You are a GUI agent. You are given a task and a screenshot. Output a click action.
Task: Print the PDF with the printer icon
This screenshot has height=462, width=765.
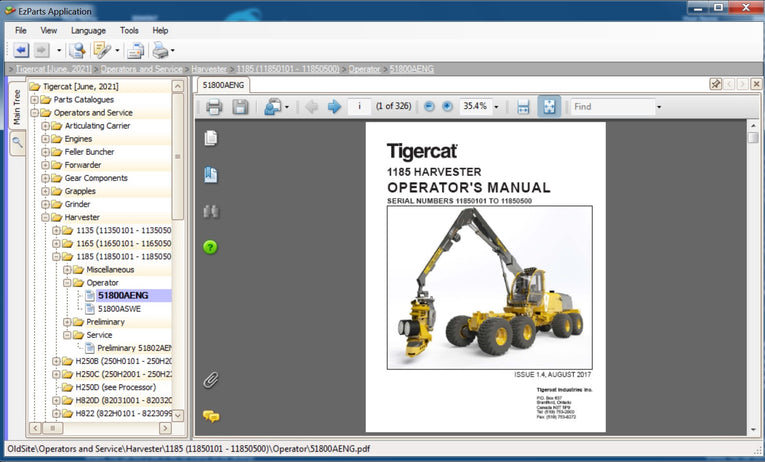click(214, 107)
